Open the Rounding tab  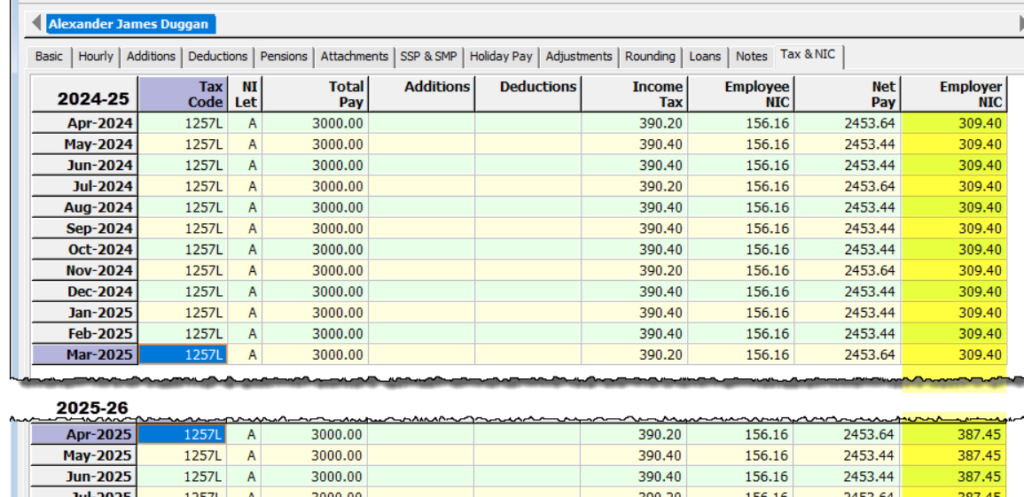click(x=651, y=57)
